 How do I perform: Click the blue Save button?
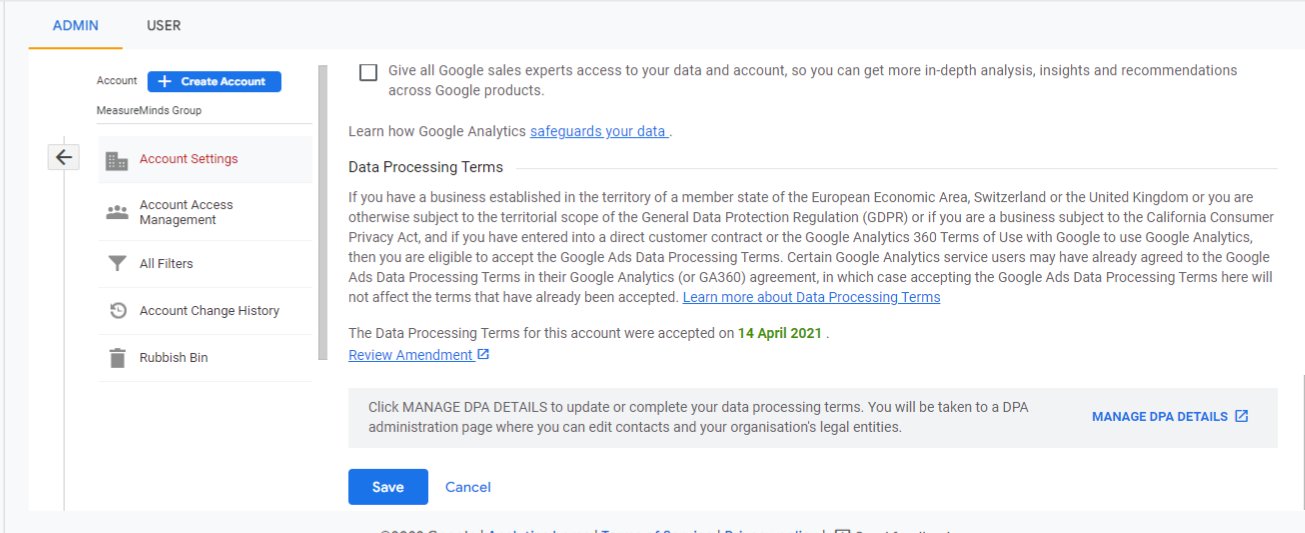(x=388, y=487)
